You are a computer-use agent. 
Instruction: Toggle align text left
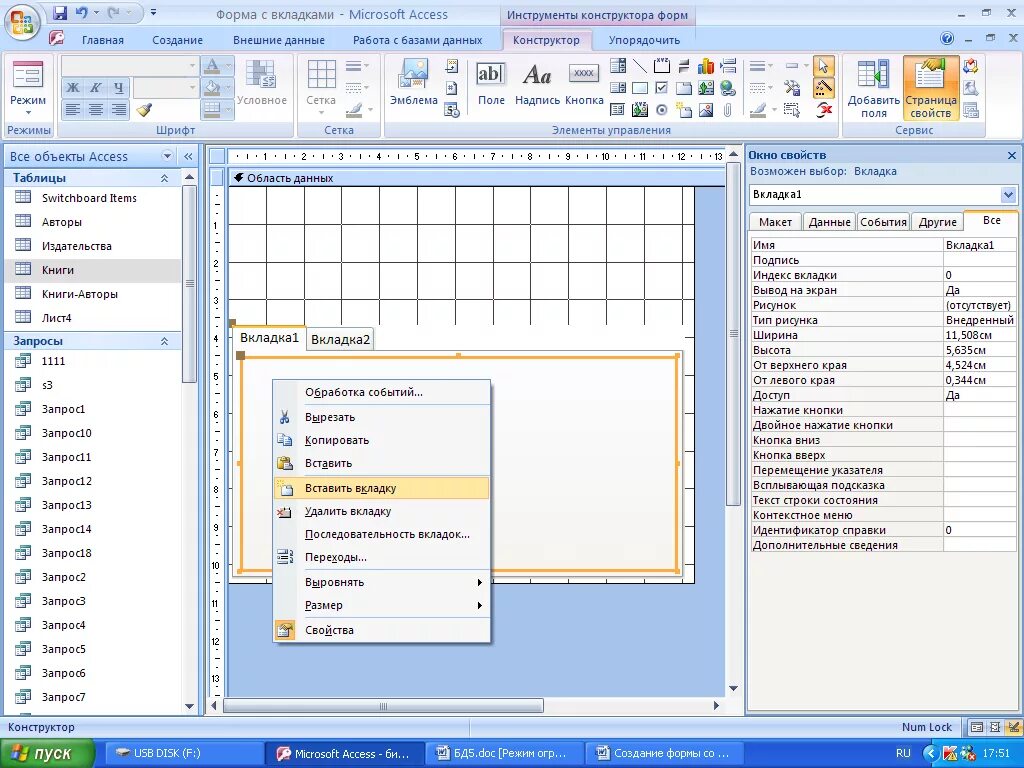[x=73, y=109]
